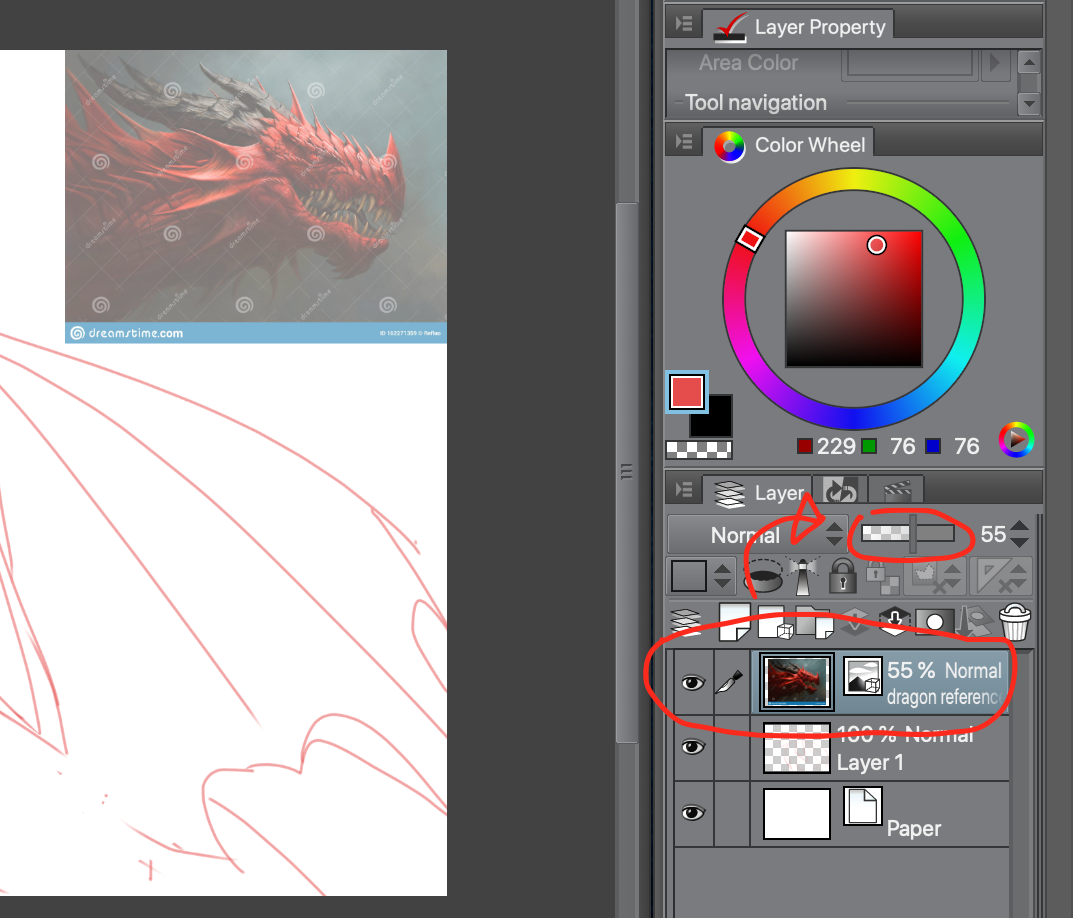Apply mask to layer icon
The height and width of the screenshot is (918, 1073).
point(975,622)
